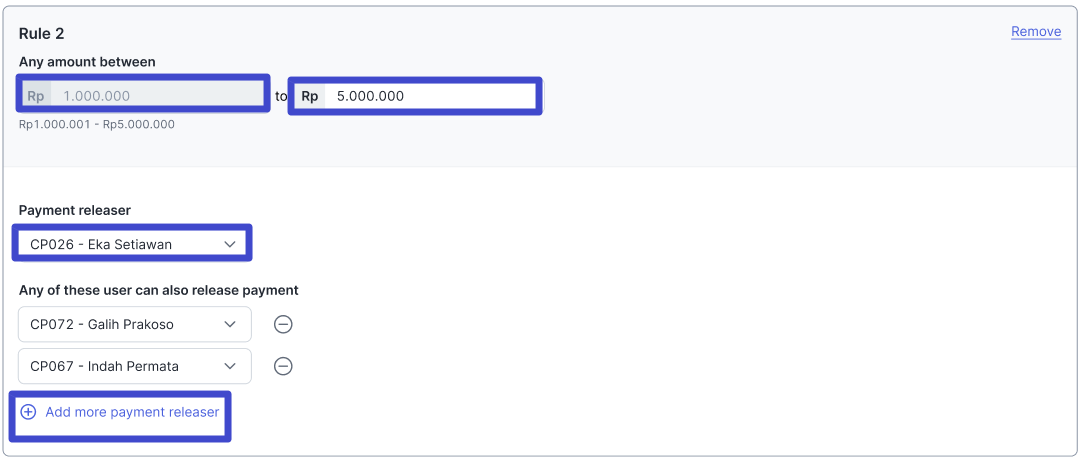Click the Rp prefix of the minimum amount
The width and height of the screenshot is (1079, 458).
coord(36,96)
